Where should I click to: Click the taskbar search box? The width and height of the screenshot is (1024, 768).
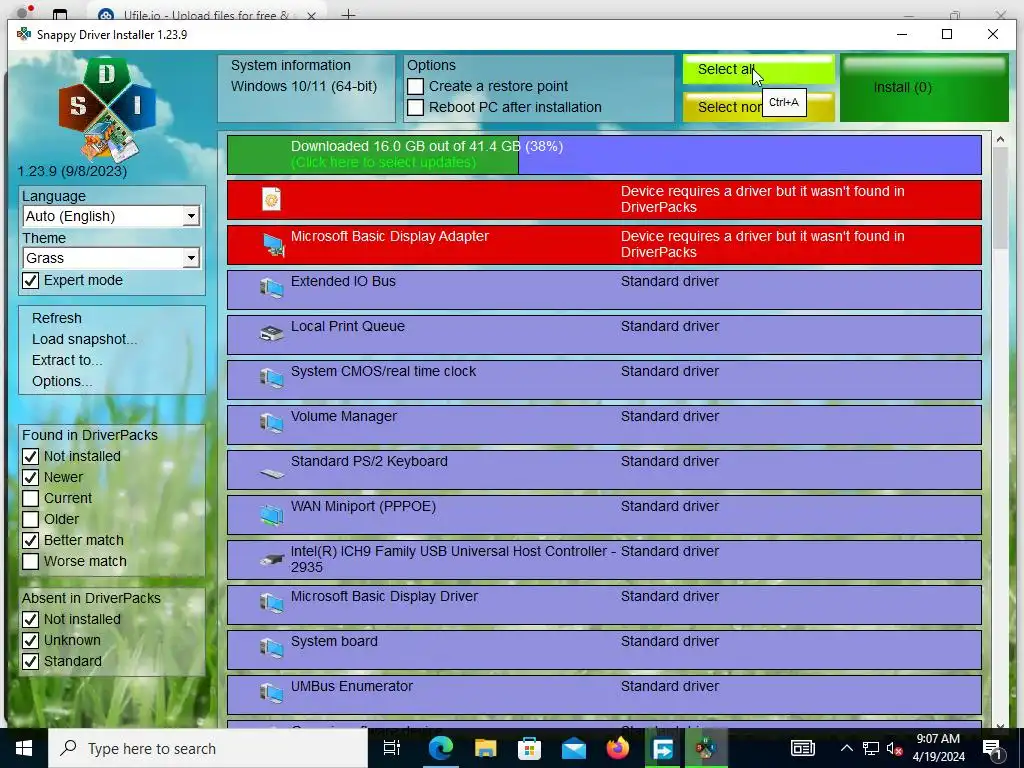(x=208, y=748)
